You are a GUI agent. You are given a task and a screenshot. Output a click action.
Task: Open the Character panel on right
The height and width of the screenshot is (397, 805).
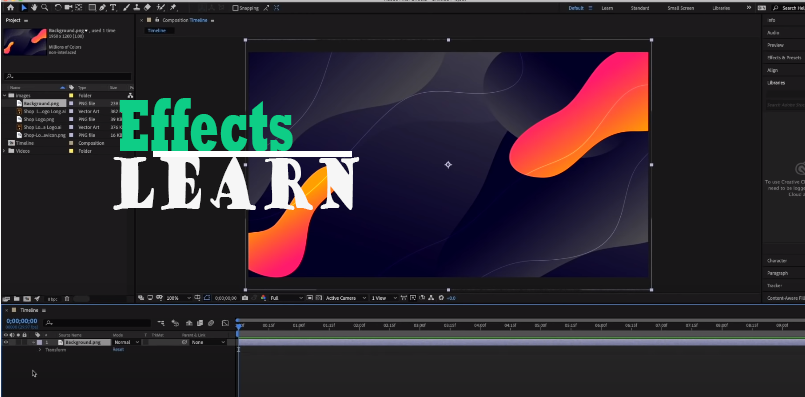(x=777, y=261)
